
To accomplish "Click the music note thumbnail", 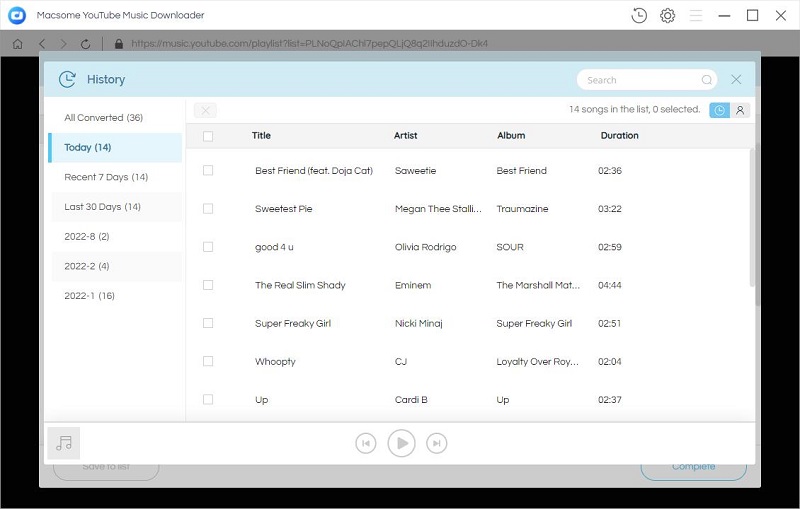I will 64,443.
